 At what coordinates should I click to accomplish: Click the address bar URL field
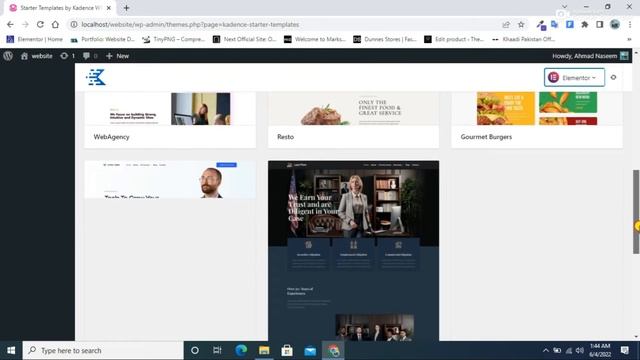(286, 24)
